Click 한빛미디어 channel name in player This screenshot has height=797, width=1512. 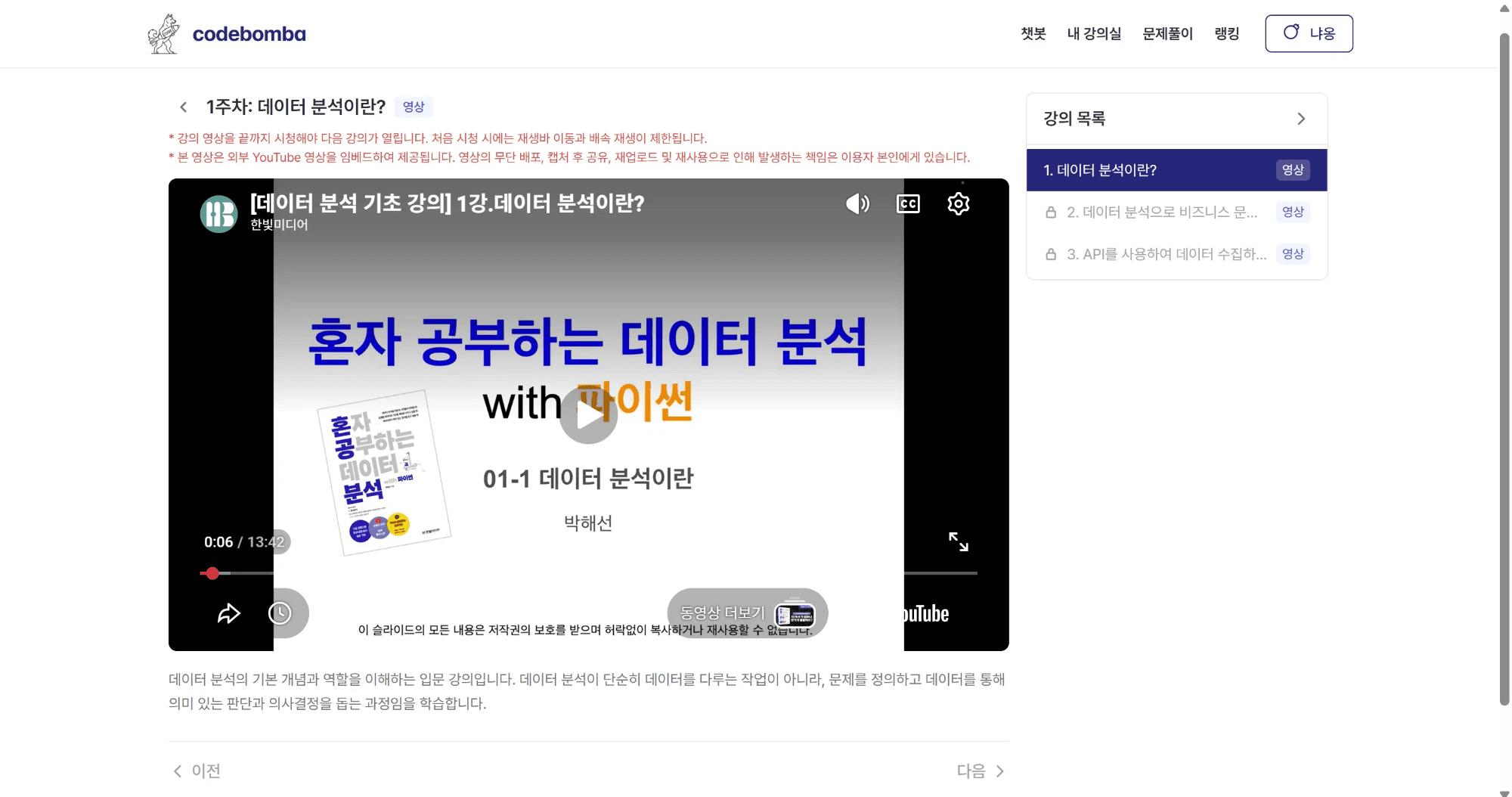[279, 225]
